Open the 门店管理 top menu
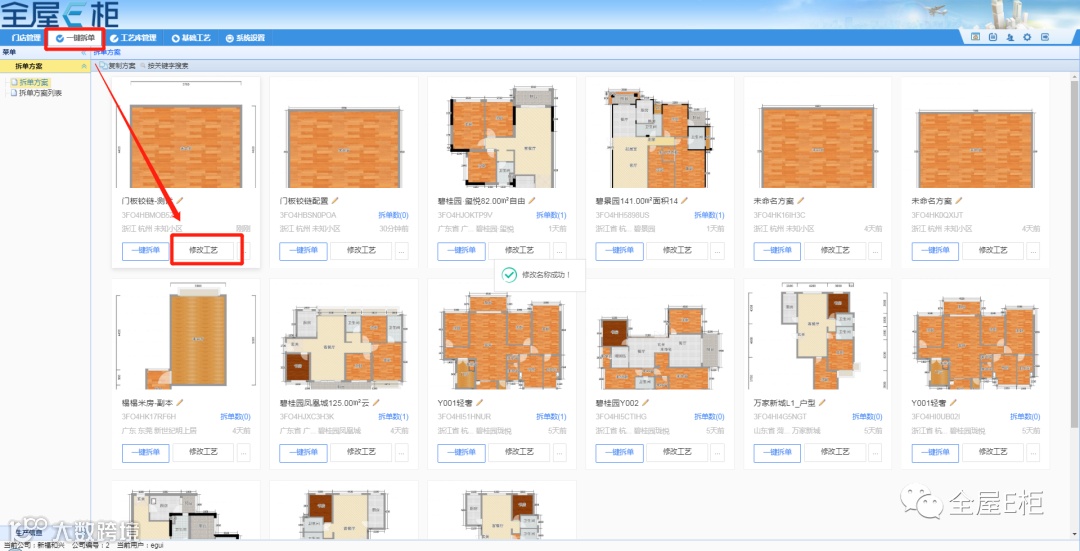 pos(26,38)
